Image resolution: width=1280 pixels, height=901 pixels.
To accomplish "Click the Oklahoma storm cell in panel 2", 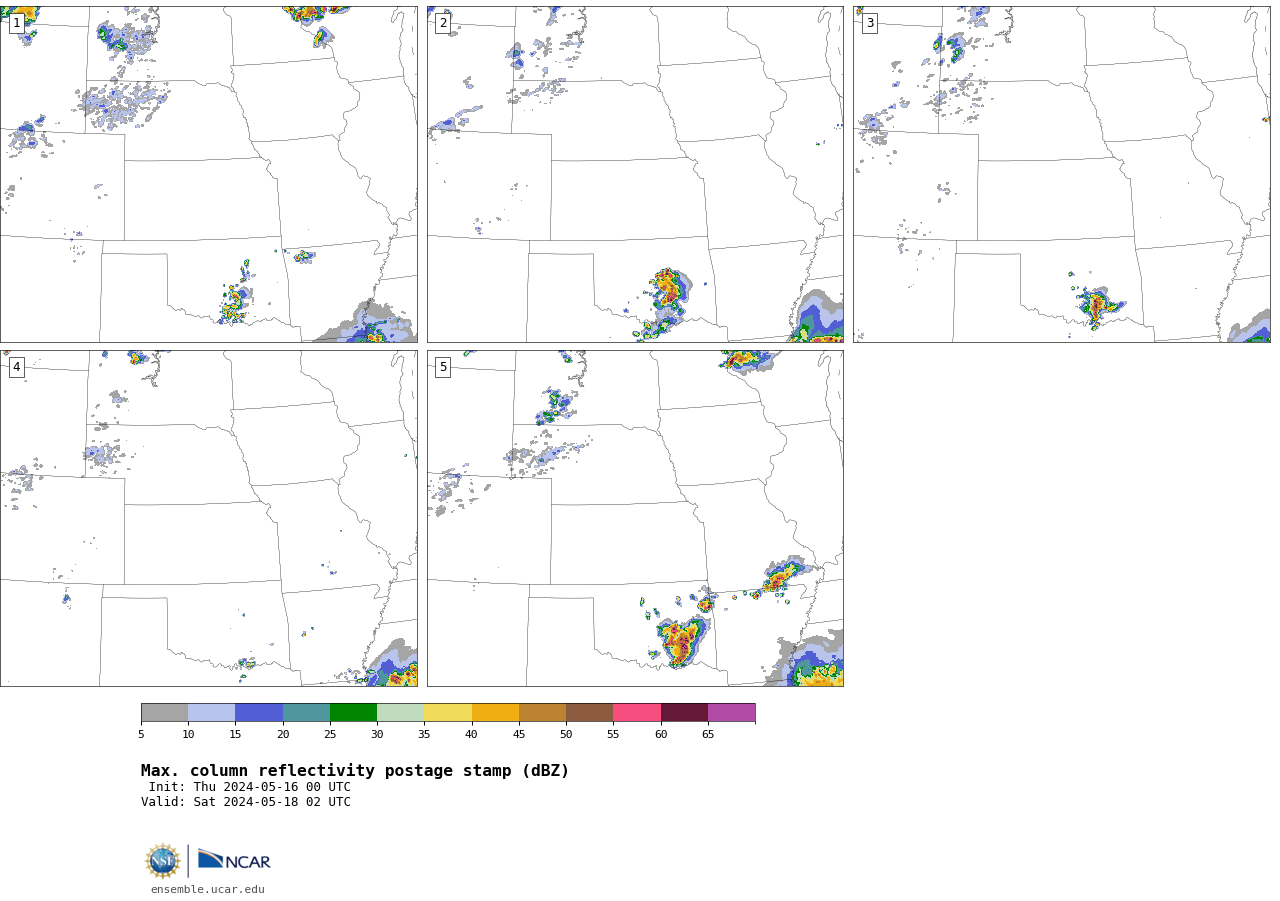I will coord(668,290).
